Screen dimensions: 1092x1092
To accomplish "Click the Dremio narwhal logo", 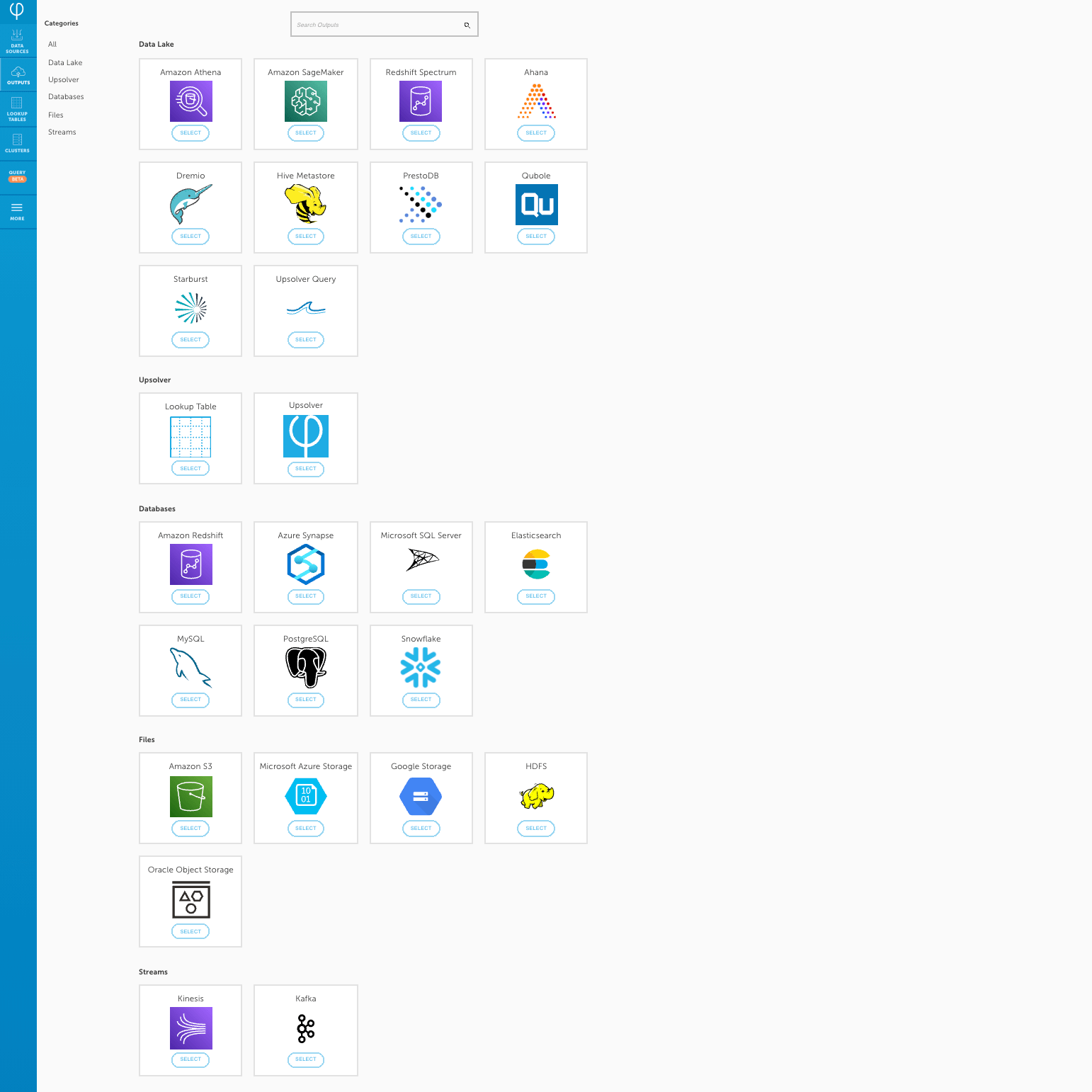I will coord(191,204).
